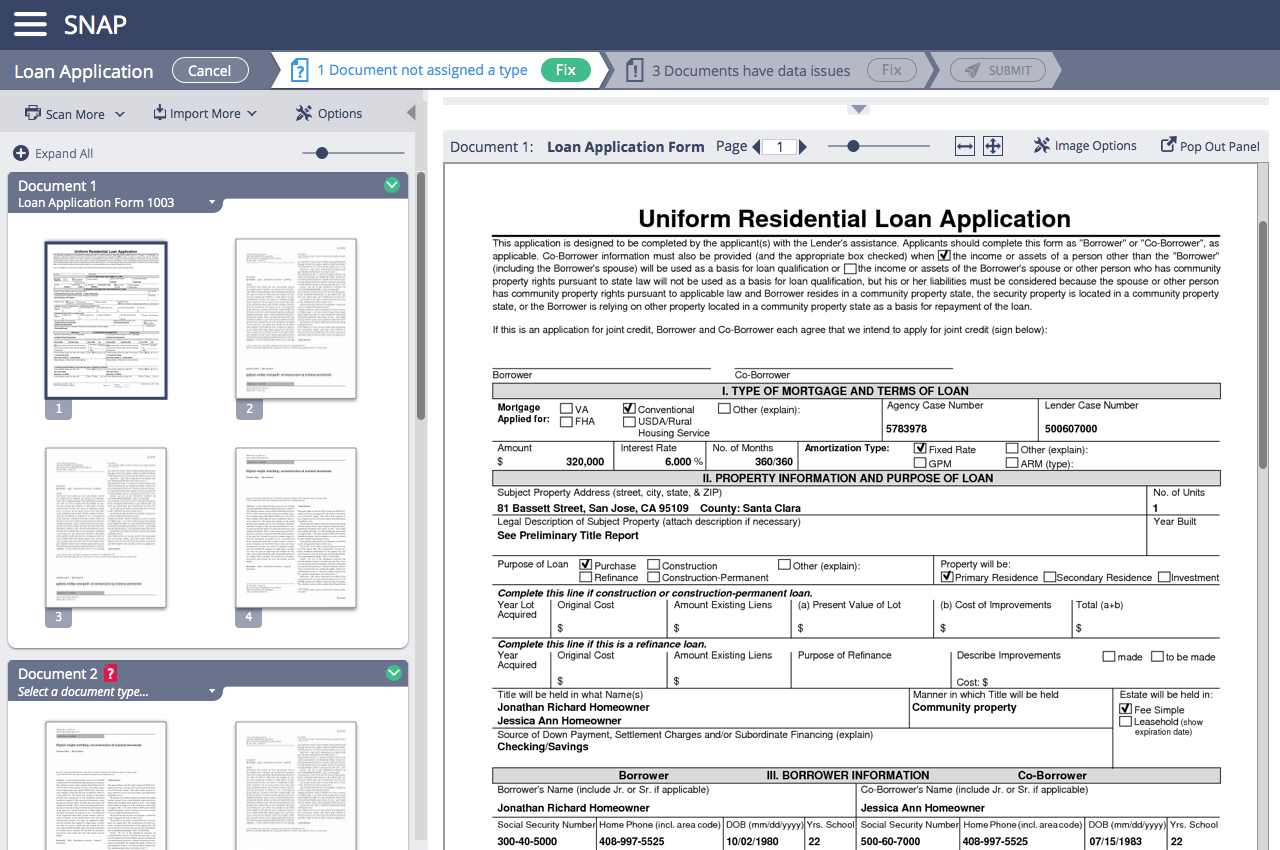Click the Image Options tools icon
The width and height of the screenshot is (1280, 850).
pos(1042,146)
